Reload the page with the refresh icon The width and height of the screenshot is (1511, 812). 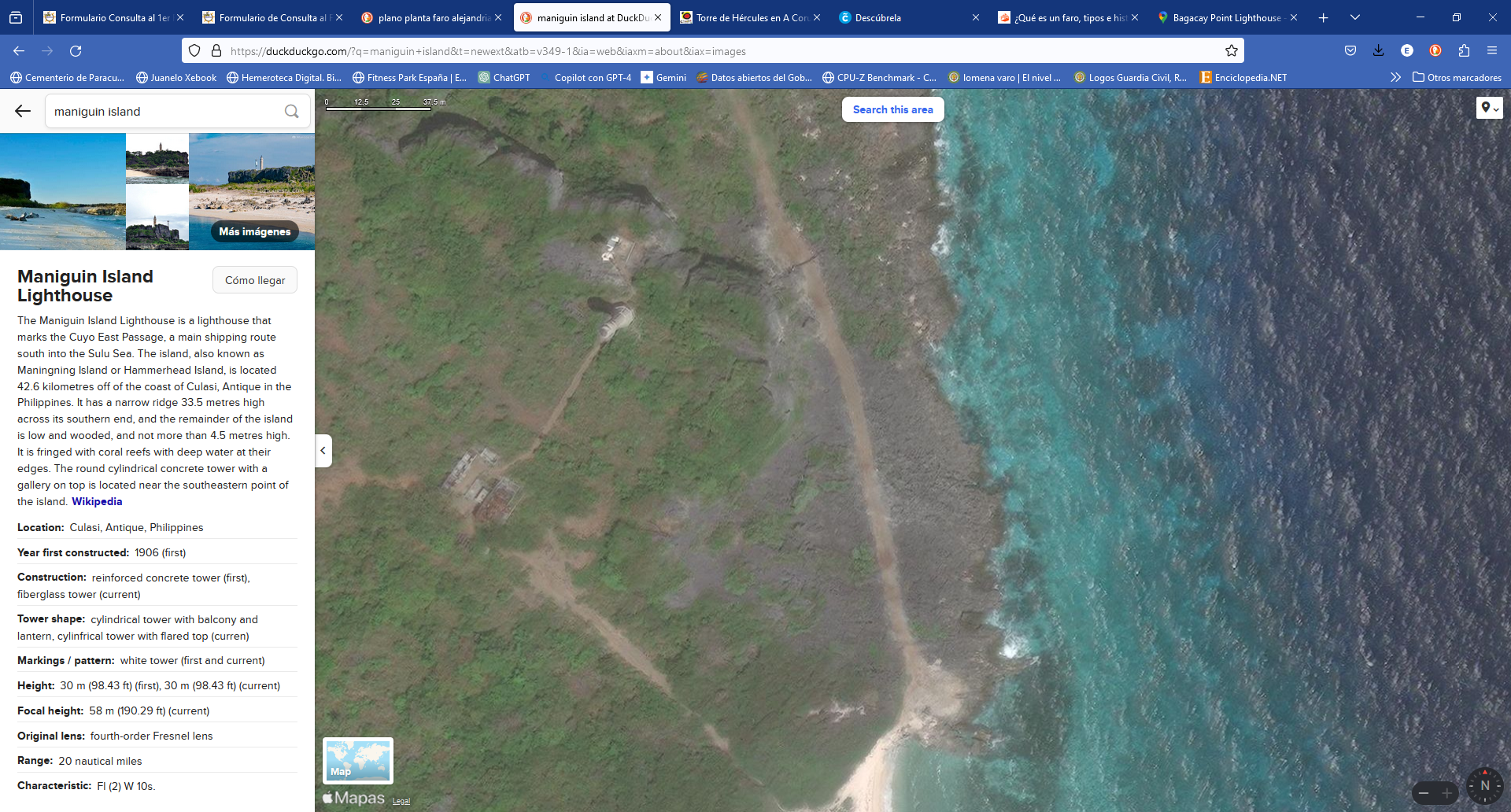[x=76, y=51]
